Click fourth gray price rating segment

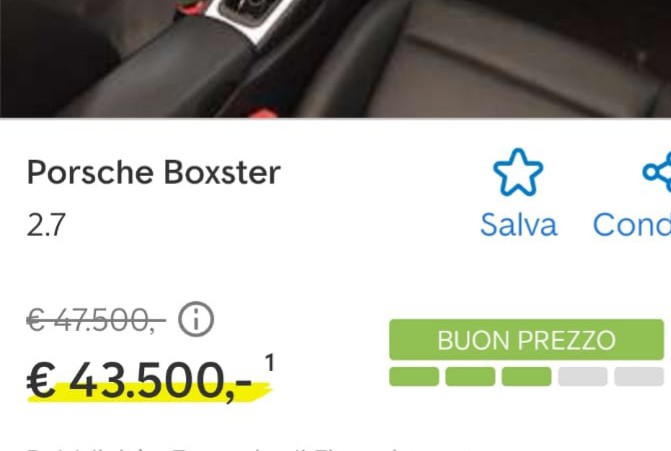(583, 377)
